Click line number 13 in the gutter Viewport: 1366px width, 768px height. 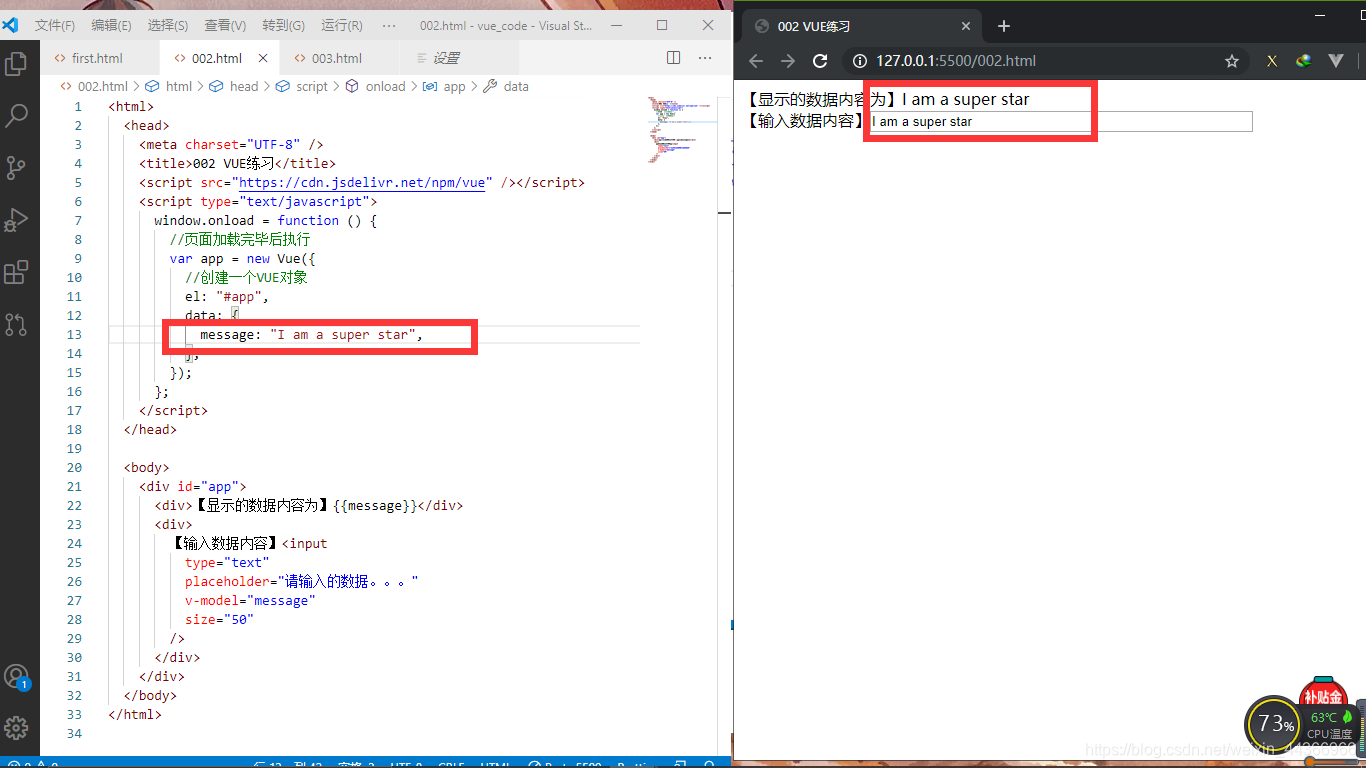pos(75,334)
